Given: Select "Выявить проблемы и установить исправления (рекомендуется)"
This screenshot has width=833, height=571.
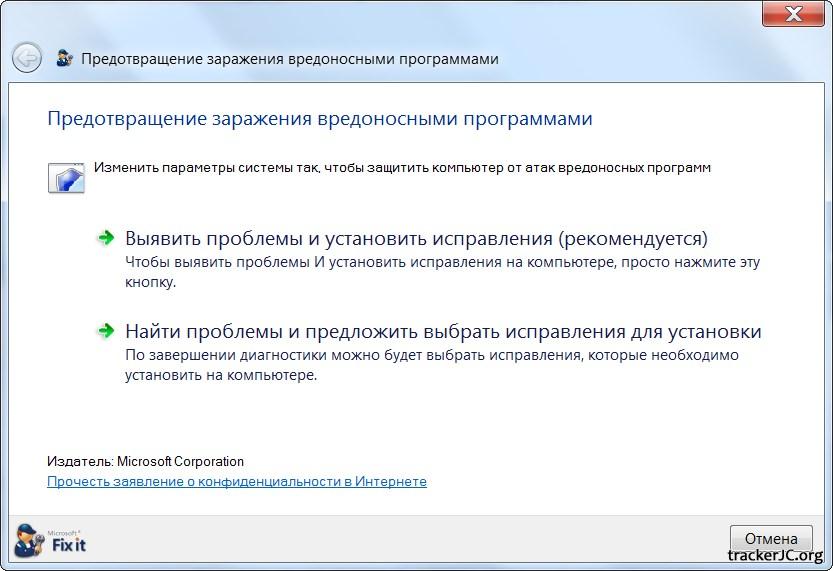Looking at the screenshot, I should tap(415, 239).
